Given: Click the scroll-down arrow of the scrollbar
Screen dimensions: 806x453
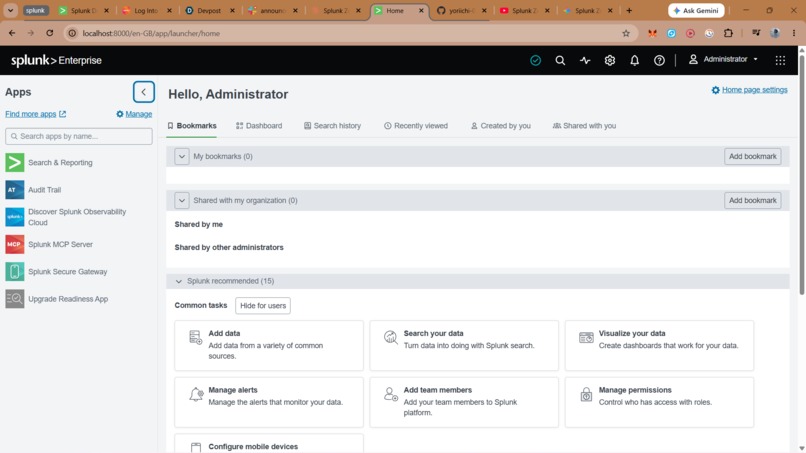Looking at the screenshot, I should coord(801,448).
